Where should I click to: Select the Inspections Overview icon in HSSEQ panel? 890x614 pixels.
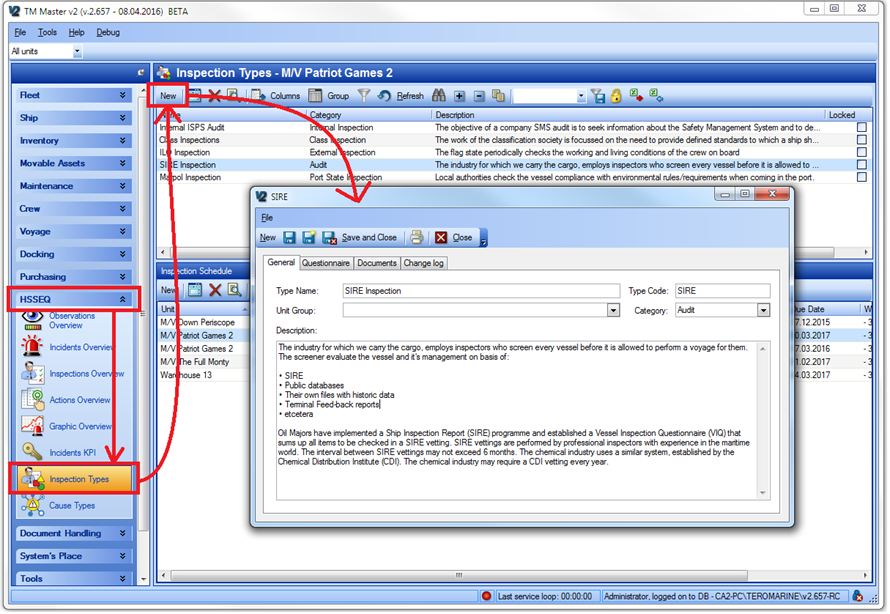click(35, 373)
